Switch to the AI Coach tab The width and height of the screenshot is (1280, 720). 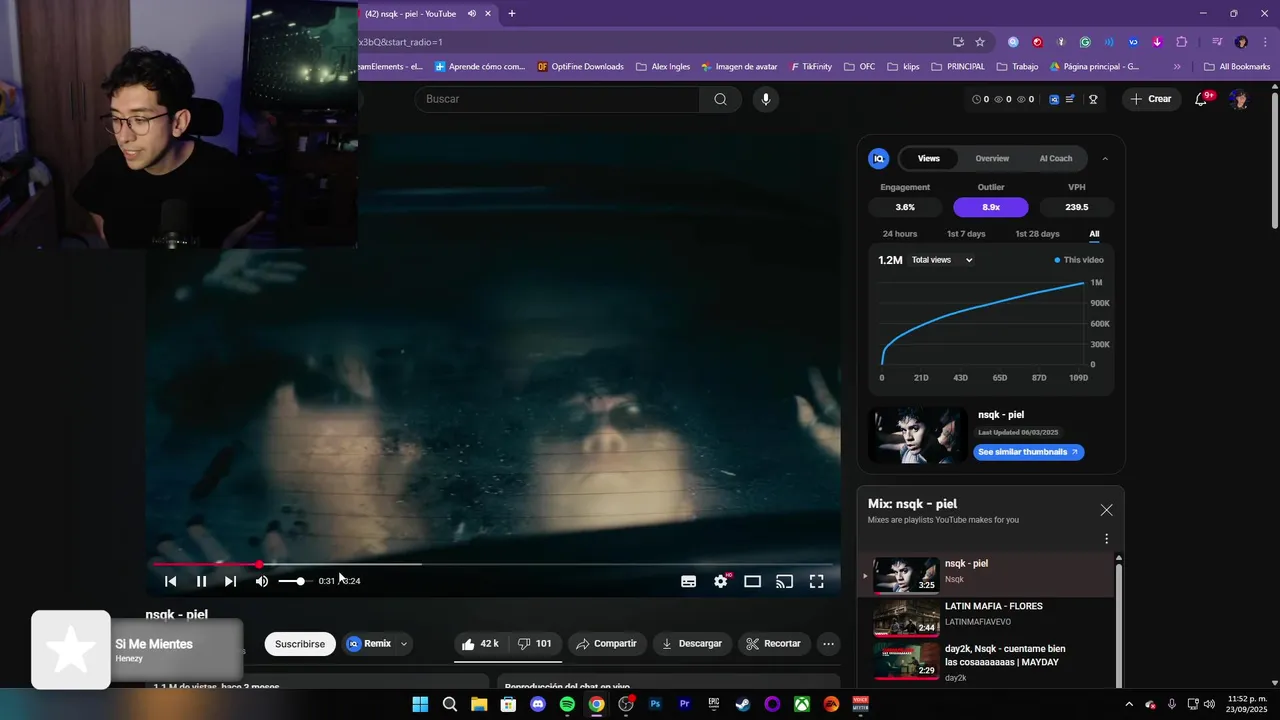coord(1056,158)
